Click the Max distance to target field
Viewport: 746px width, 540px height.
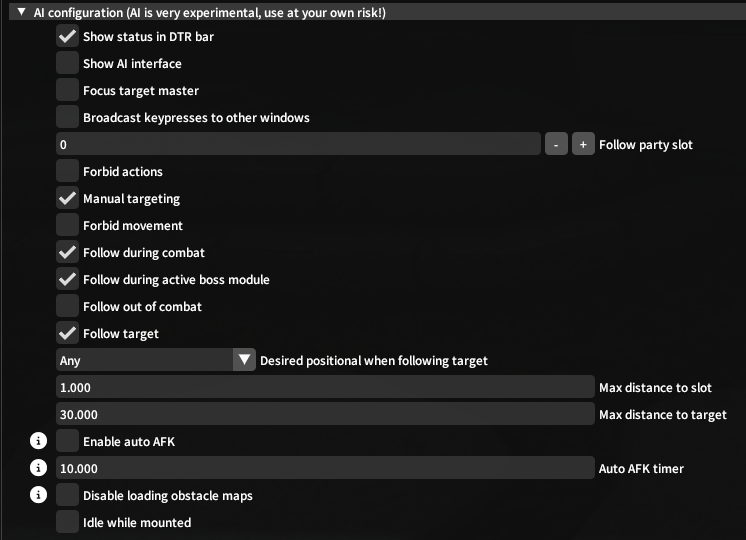[325, 414]
